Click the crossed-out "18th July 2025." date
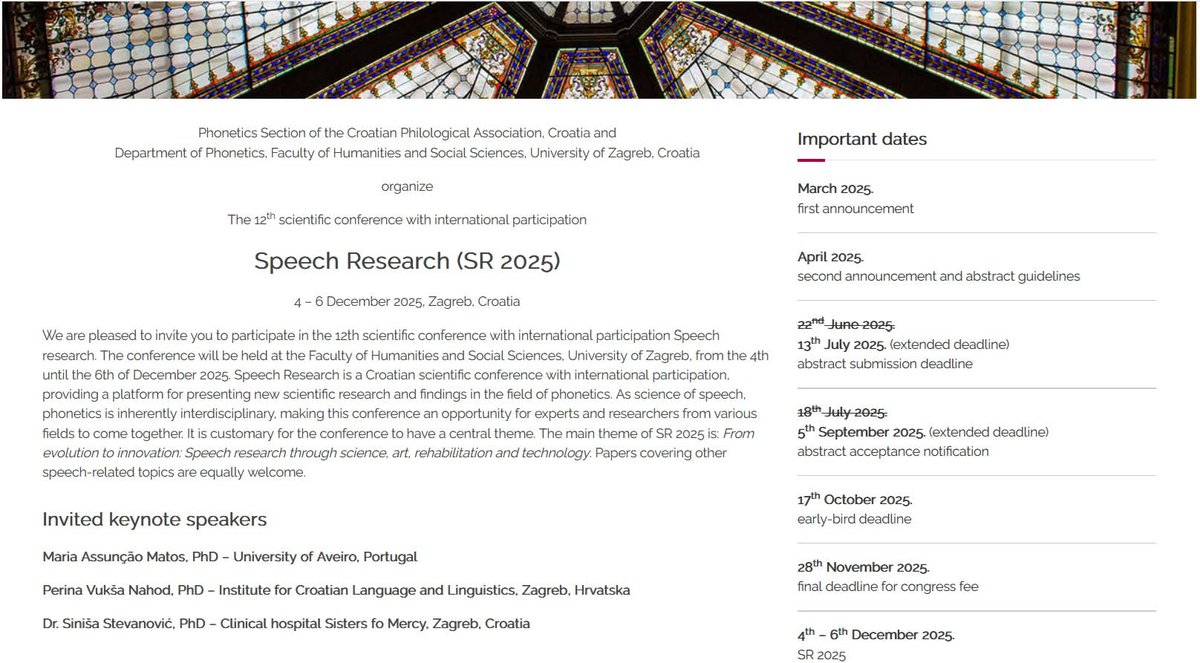Viewport: 1200px width, 663px height. click(x=843, y=412)
